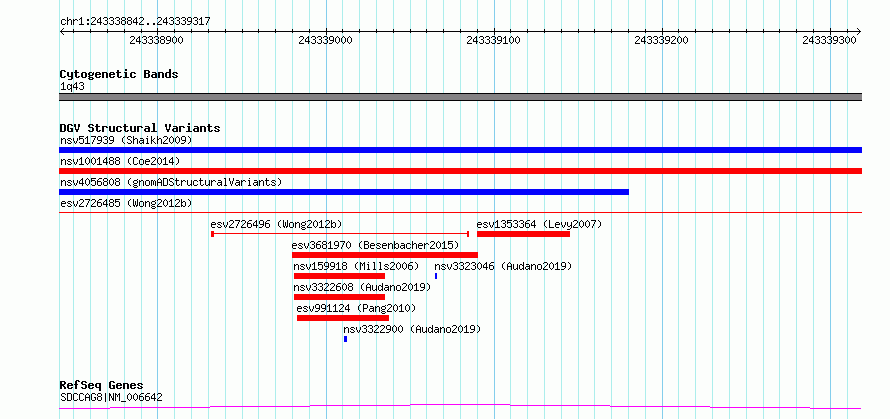Click the DGV Structural Variants track title
The width and height of the screenshot is (890, 419).
pos(140,128)
